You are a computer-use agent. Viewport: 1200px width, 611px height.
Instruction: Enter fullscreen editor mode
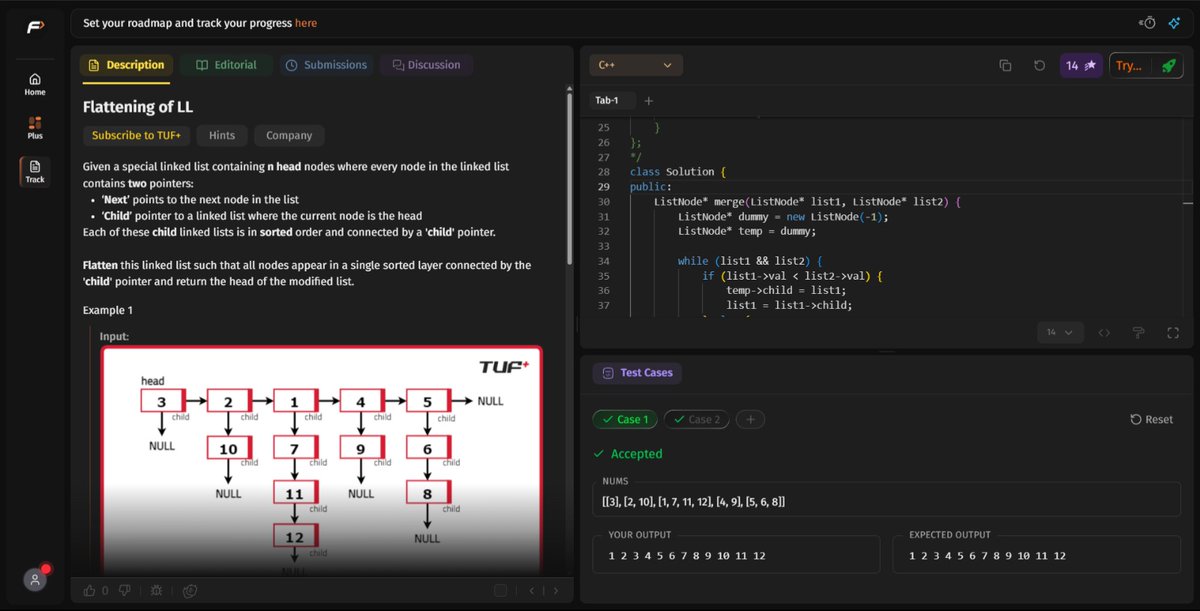coord(1172,332)
